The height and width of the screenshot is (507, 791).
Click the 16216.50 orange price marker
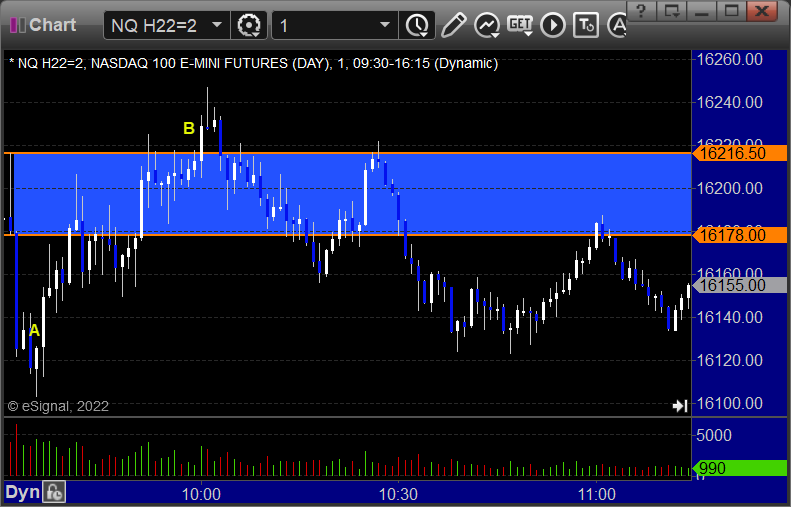tap(739, 153)
